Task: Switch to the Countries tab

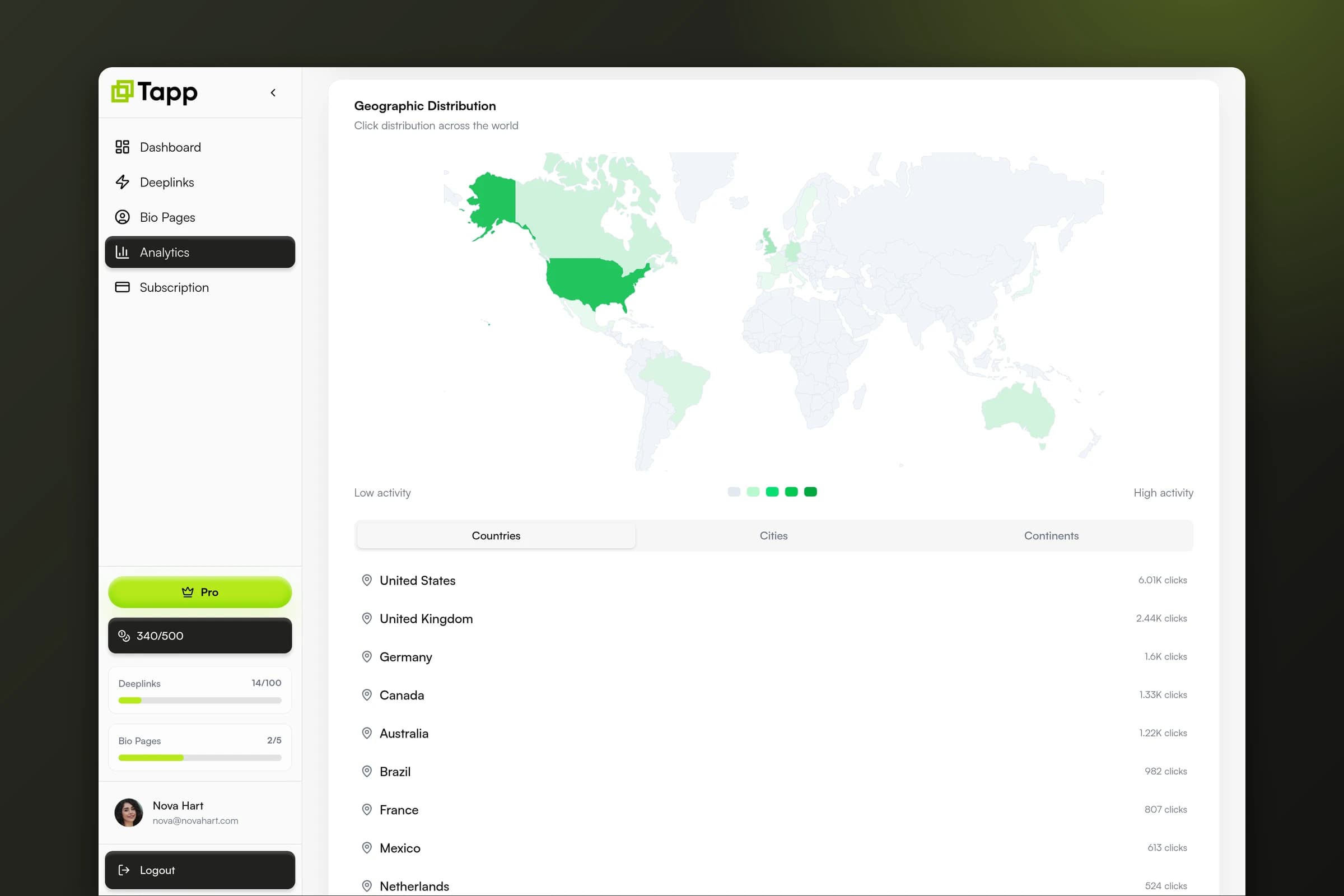Action: [496, 535]
